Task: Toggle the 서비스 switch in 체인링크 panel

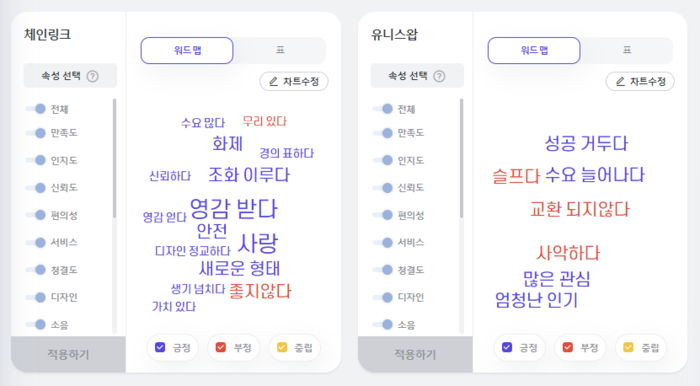Action: pyautogui.click(x=36, y=242)
